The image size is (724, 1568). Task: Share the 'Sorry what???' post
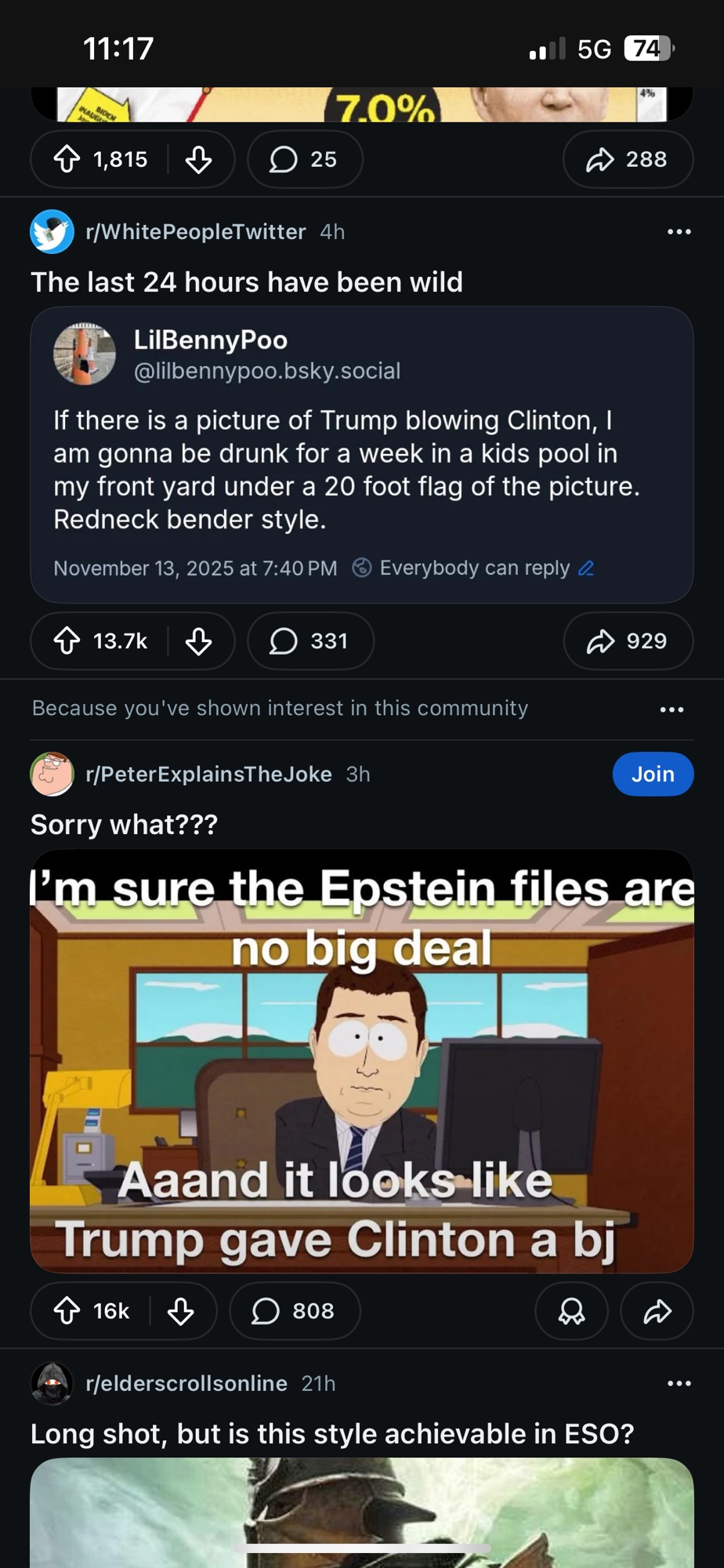pos(657,1311)
